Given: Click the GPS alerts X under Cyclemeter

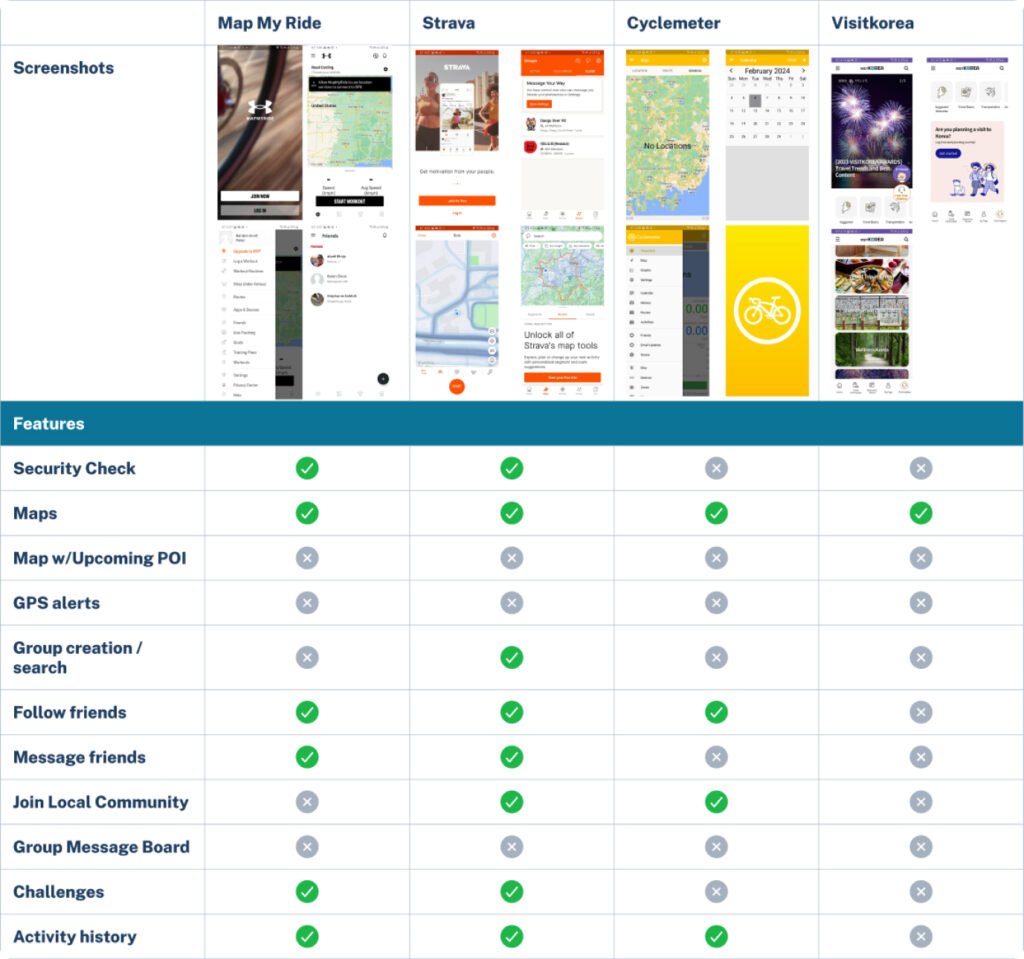Looking at the screenshot, I should pos(716,602).
